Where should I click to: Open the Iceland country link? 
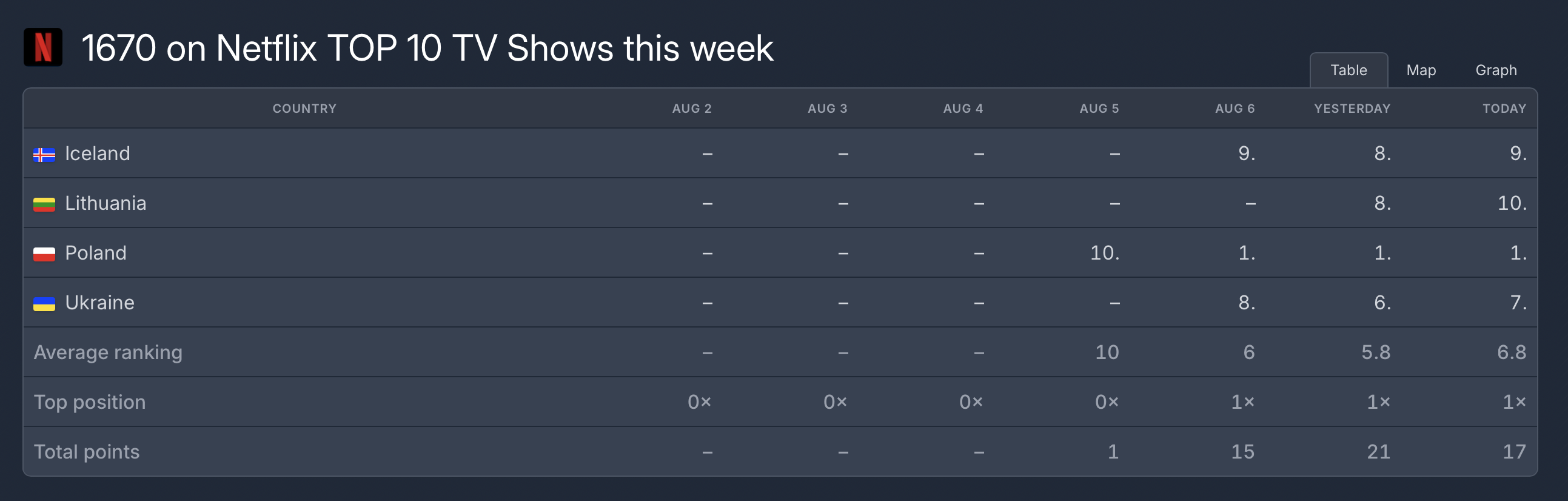pos(98,153)
